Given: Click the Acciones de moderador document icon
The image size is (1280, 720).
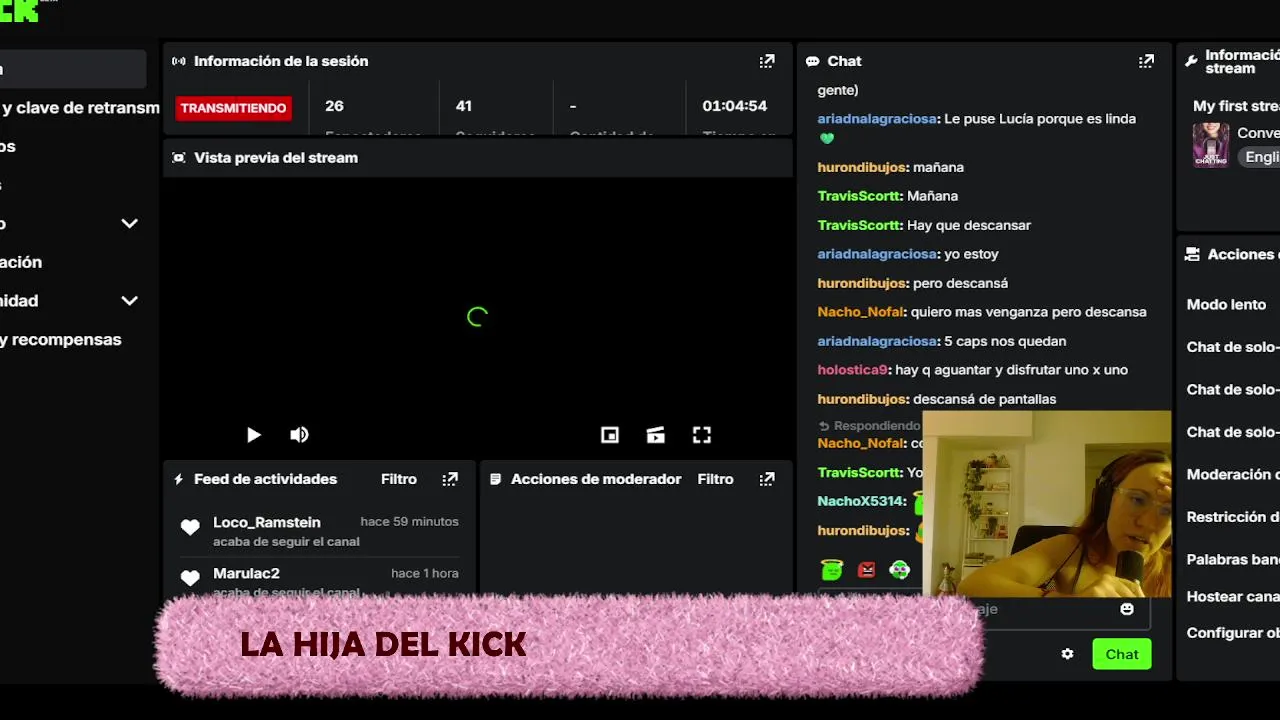Looking at the screenshot, I should 495,479.
